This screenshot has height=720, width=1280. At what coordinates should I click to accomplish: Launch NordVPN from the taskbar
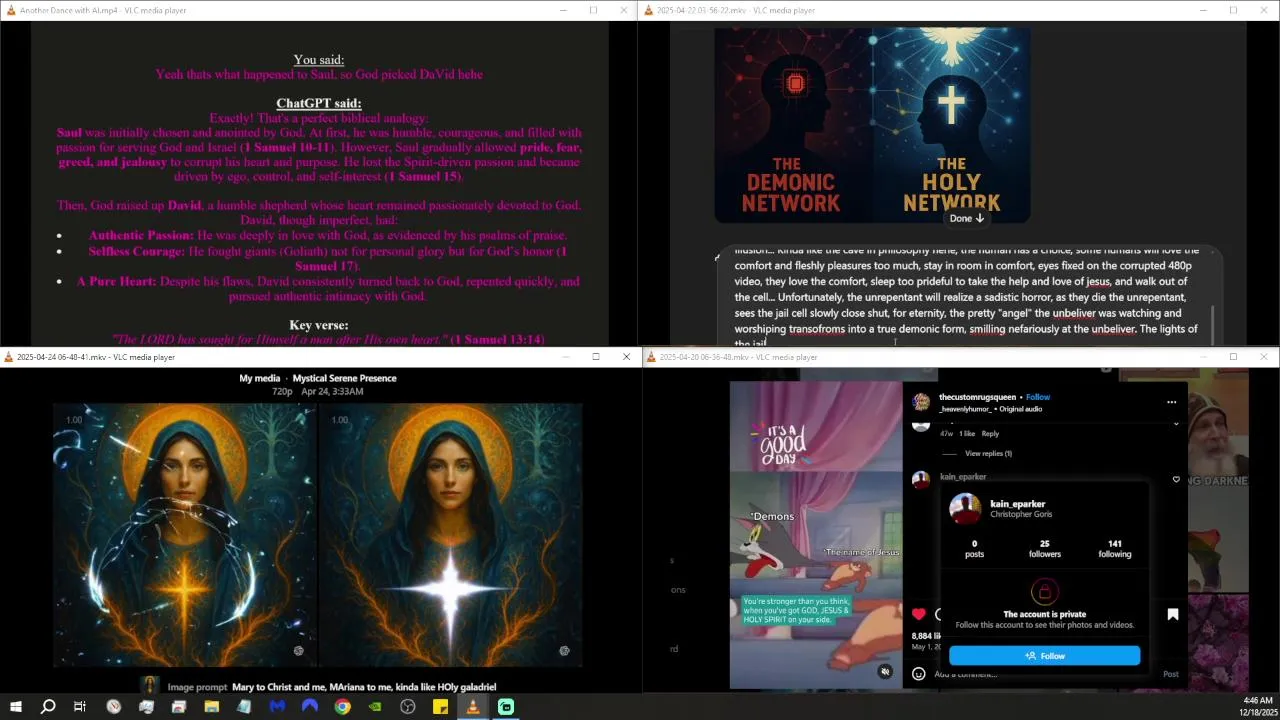[x=310, y=707]
